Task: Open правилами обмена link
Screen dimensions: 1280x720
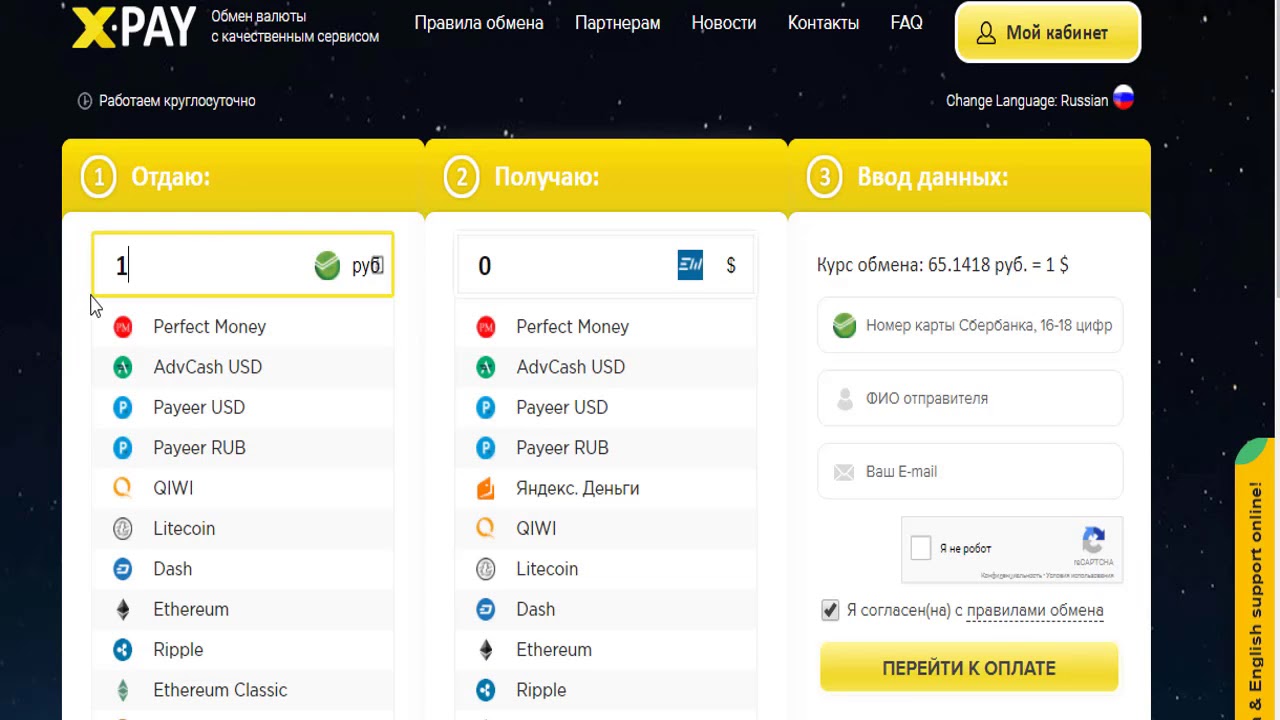Action: coord(1035,611)
